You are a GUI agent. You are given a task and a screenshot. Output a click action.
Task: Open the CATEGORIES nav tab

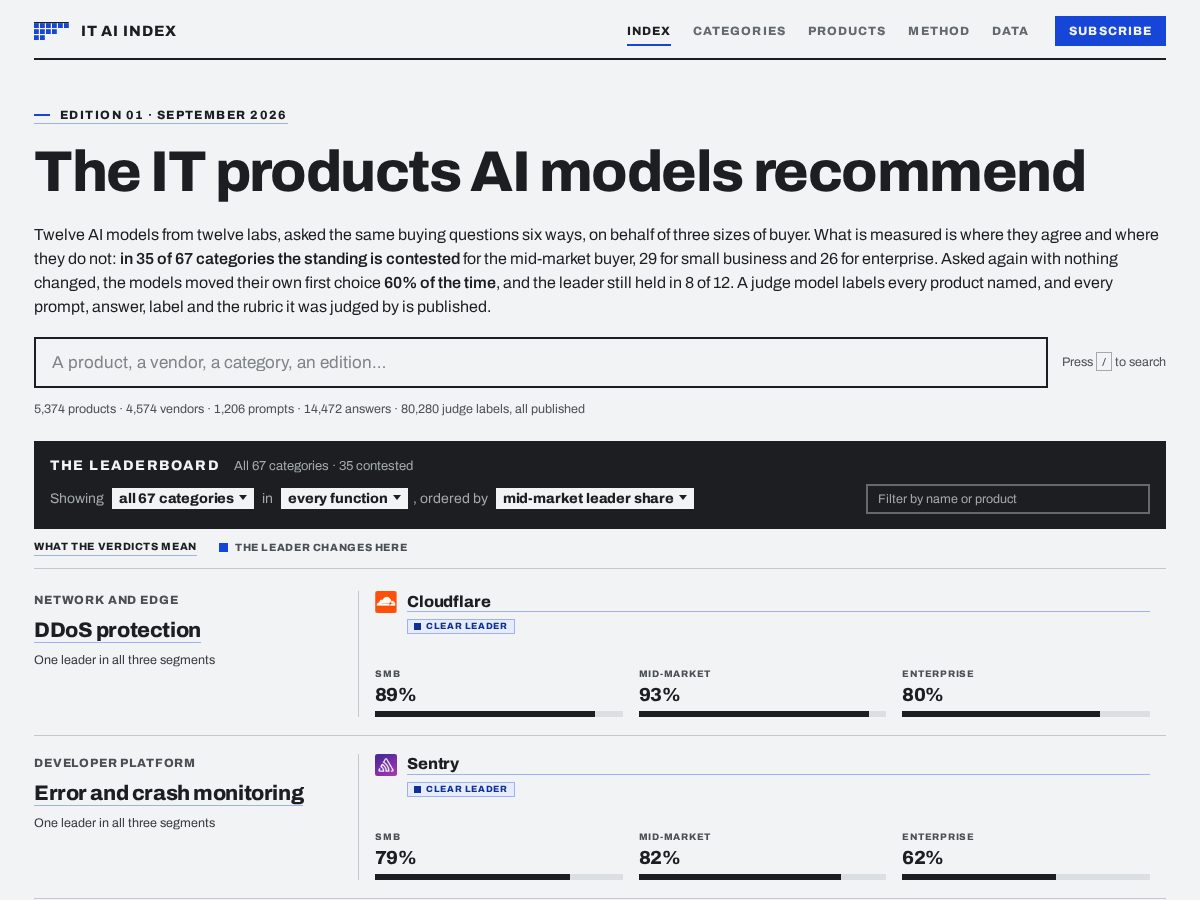739,31
